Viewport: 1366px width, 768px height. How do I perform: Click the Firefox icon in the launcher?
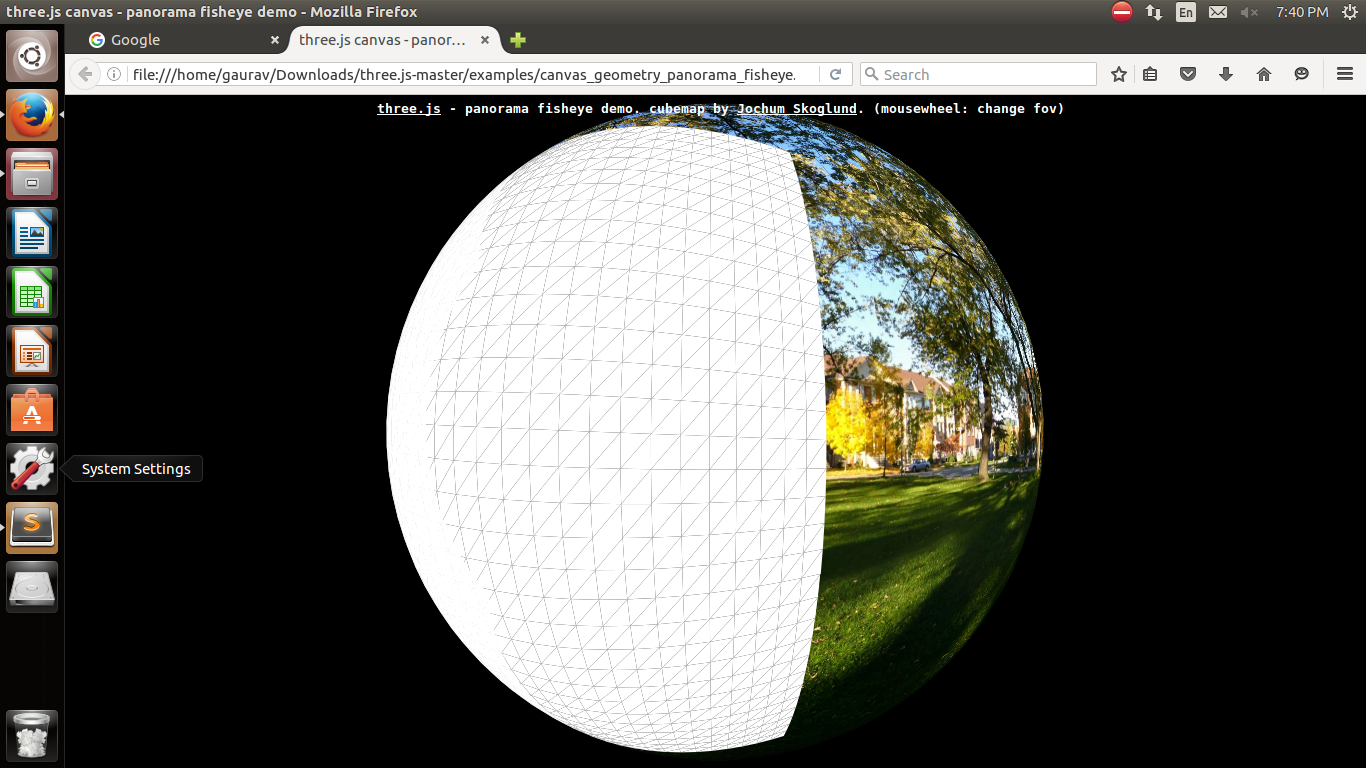tap(32, 115)
